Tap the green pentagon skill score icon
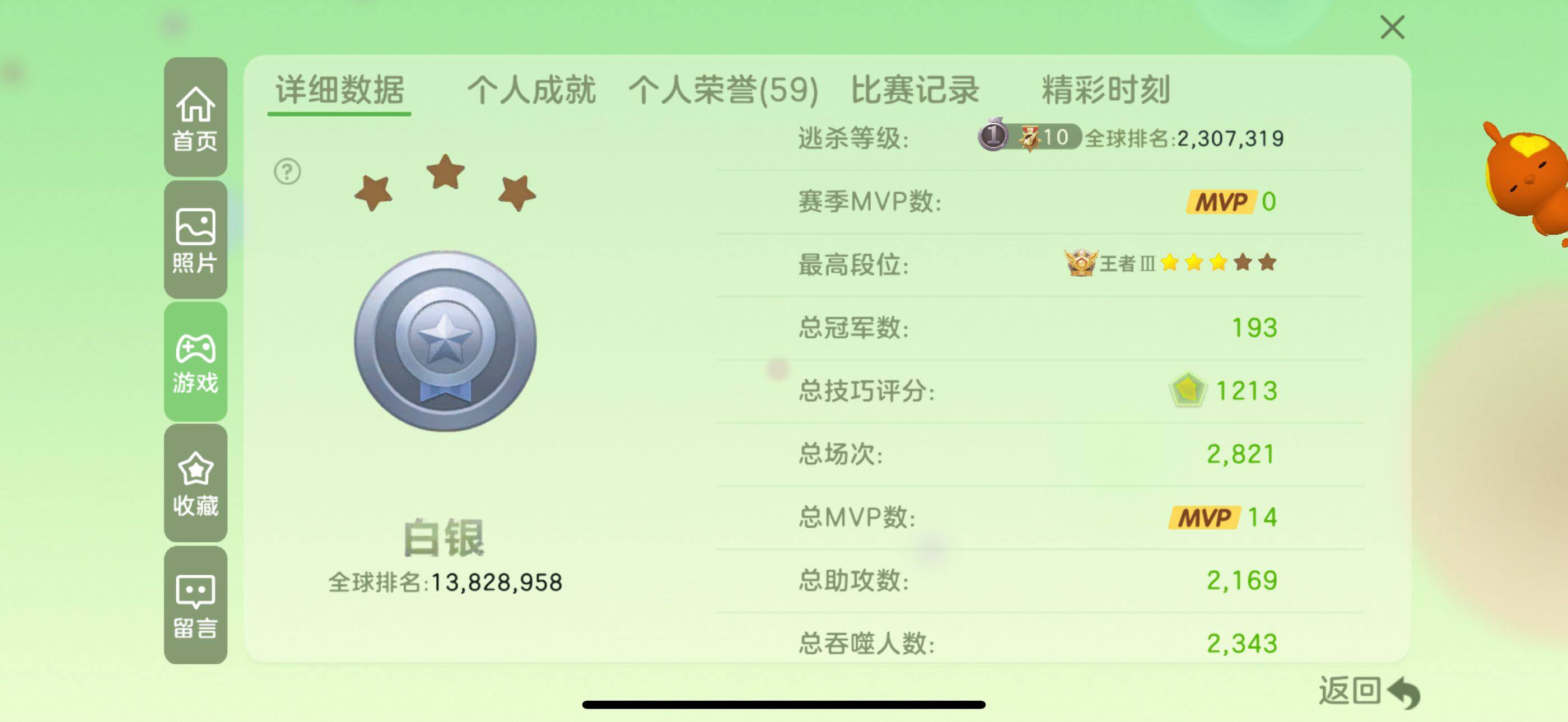1568x722 pixels. tap(1187, 390)
